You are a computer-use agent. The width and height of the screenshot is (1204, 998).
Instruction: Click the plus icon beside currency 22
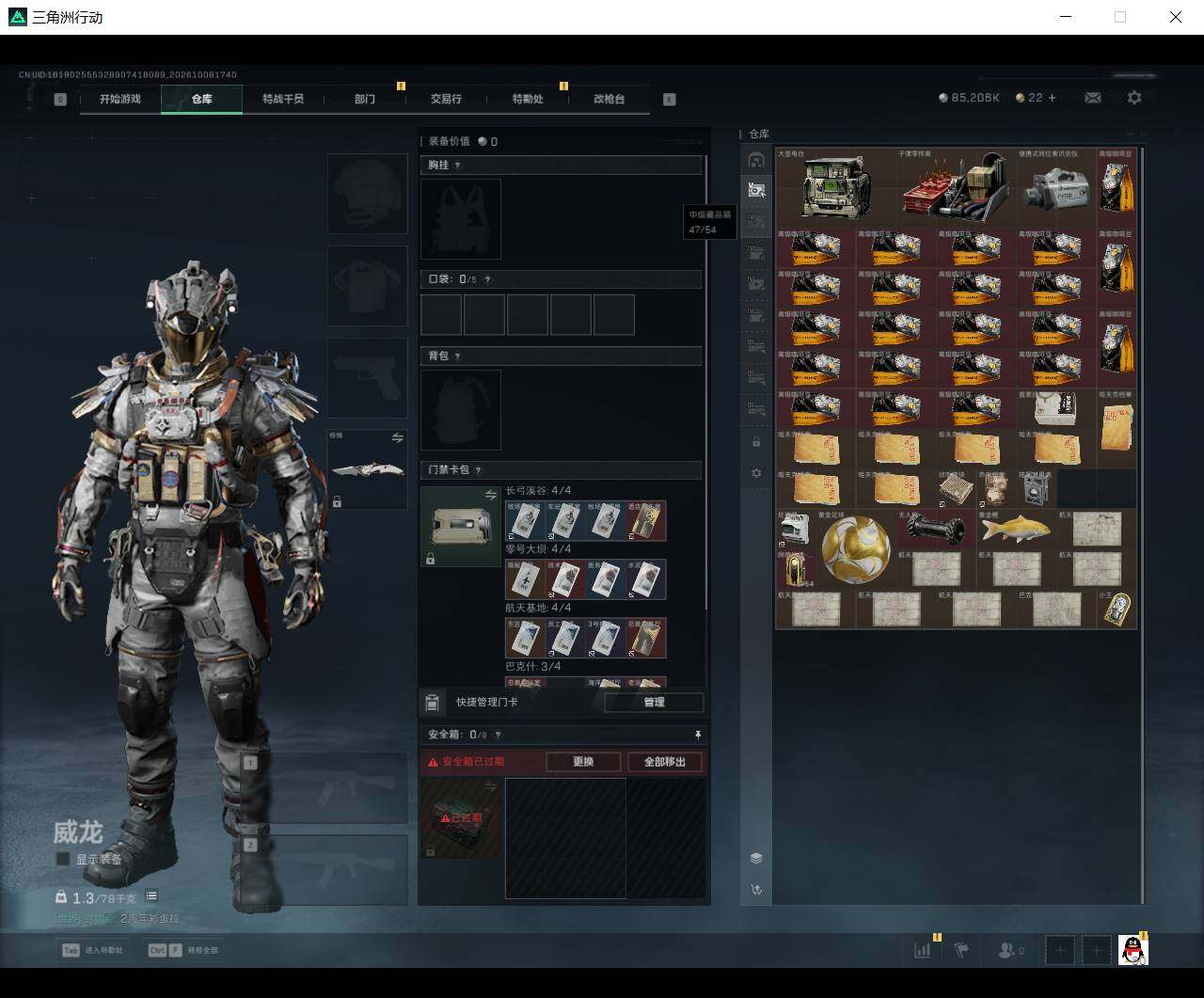tap(1052, 98)
